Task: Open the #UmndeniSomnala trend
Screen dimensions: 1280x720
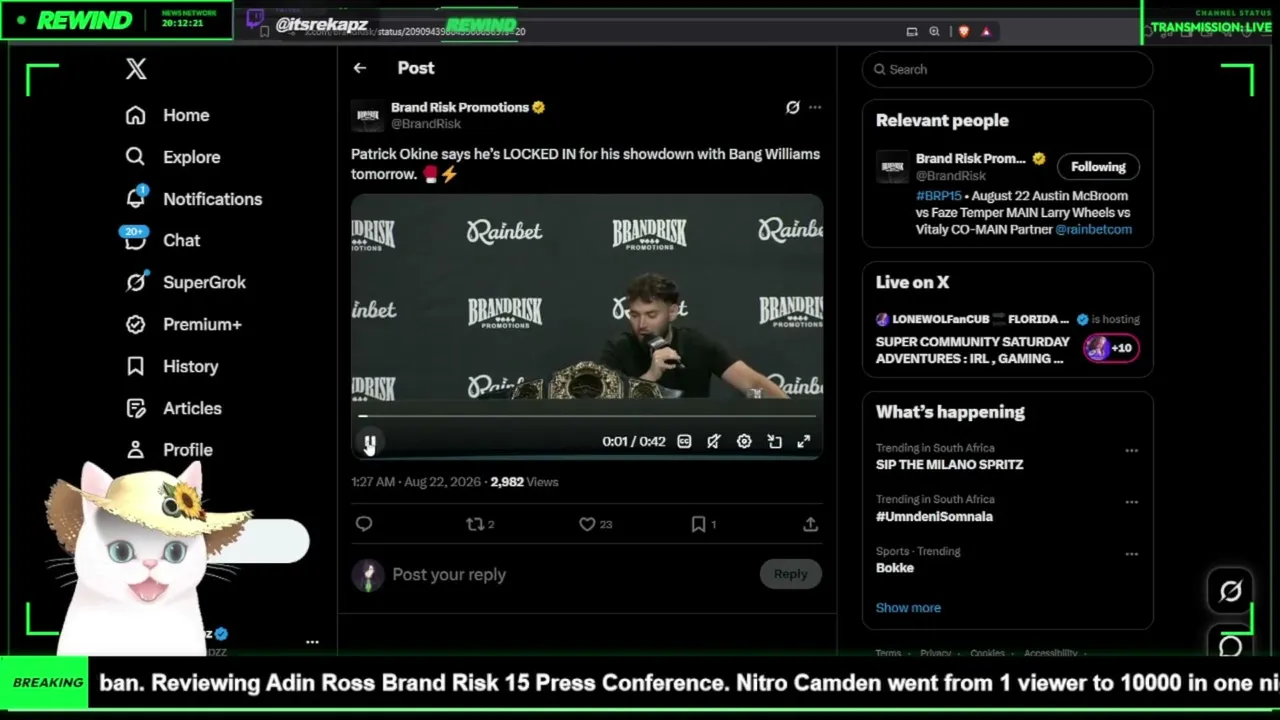Action: (934, 517)
